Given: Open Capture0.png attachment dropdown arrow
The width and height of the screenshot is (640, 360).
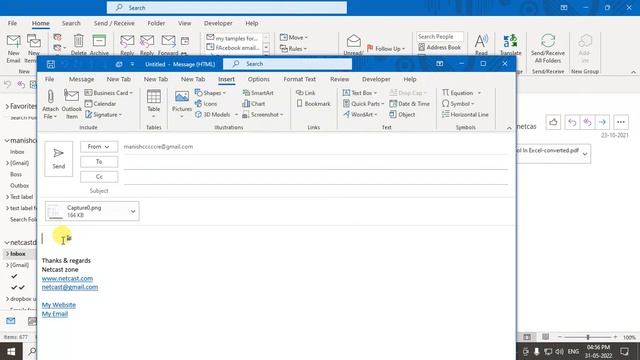Looking at the screenshot, I should (133, 211).
